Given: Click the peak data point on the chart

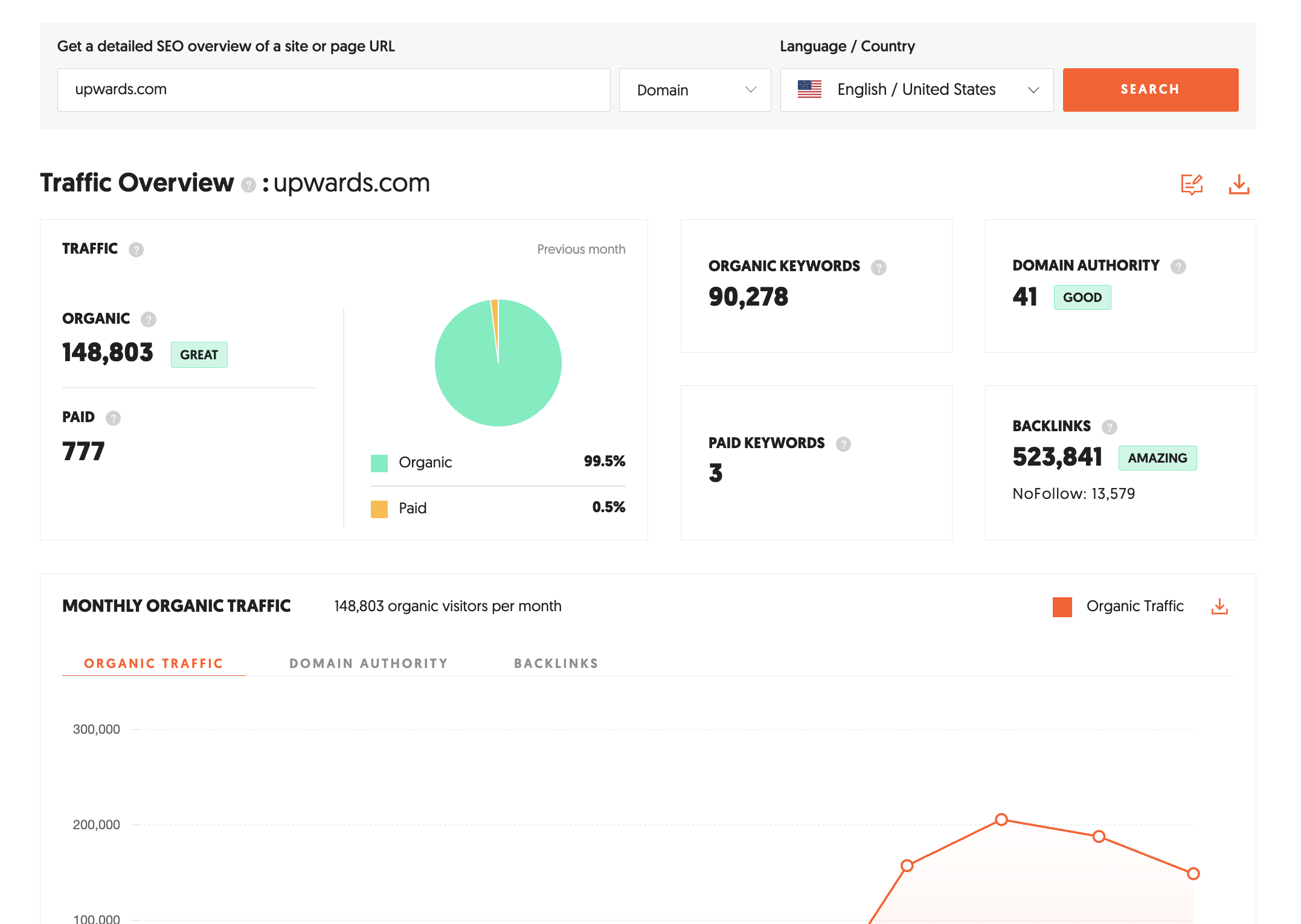Looking at the screenshot, I should pos(1001,820).
